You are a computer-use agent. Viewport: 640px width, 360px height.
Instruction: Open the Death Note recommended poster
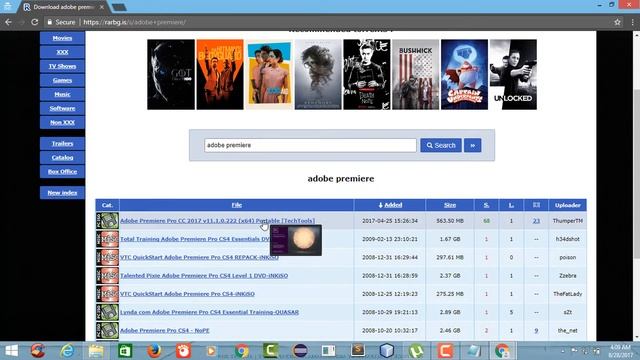pos(366,74)
